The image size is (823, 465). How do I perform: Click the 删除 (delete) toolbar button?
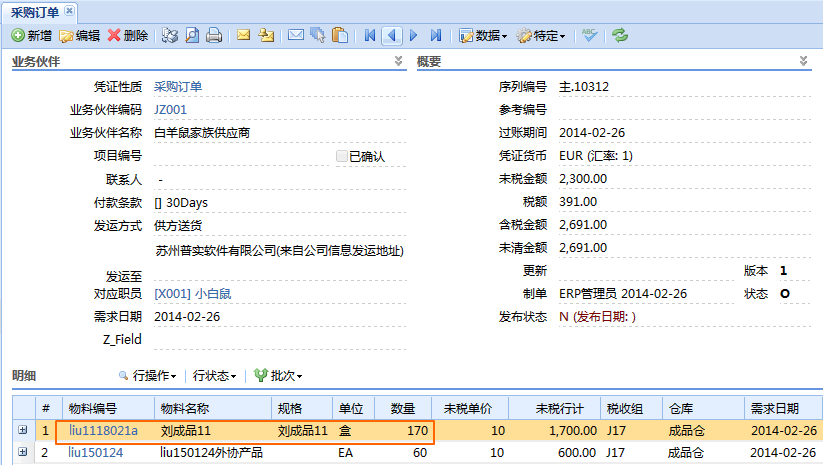(x=127, y=35)
